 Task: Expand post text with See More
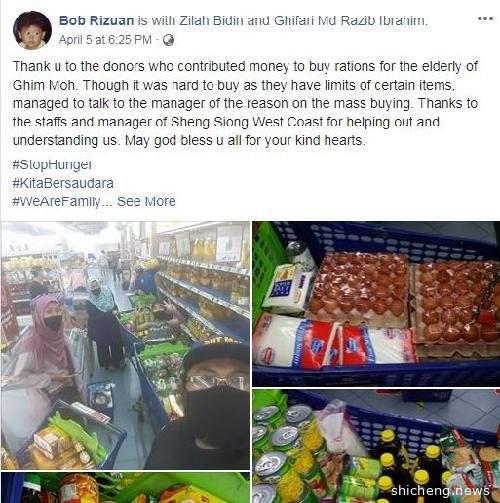coord(146,201)
